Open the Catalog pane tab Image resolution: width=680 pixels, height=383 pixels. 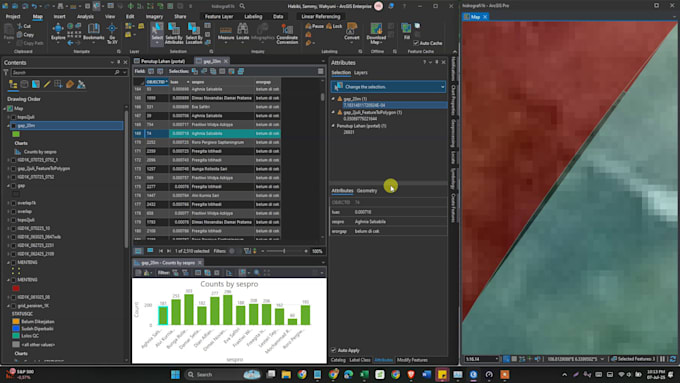[338, 360]
